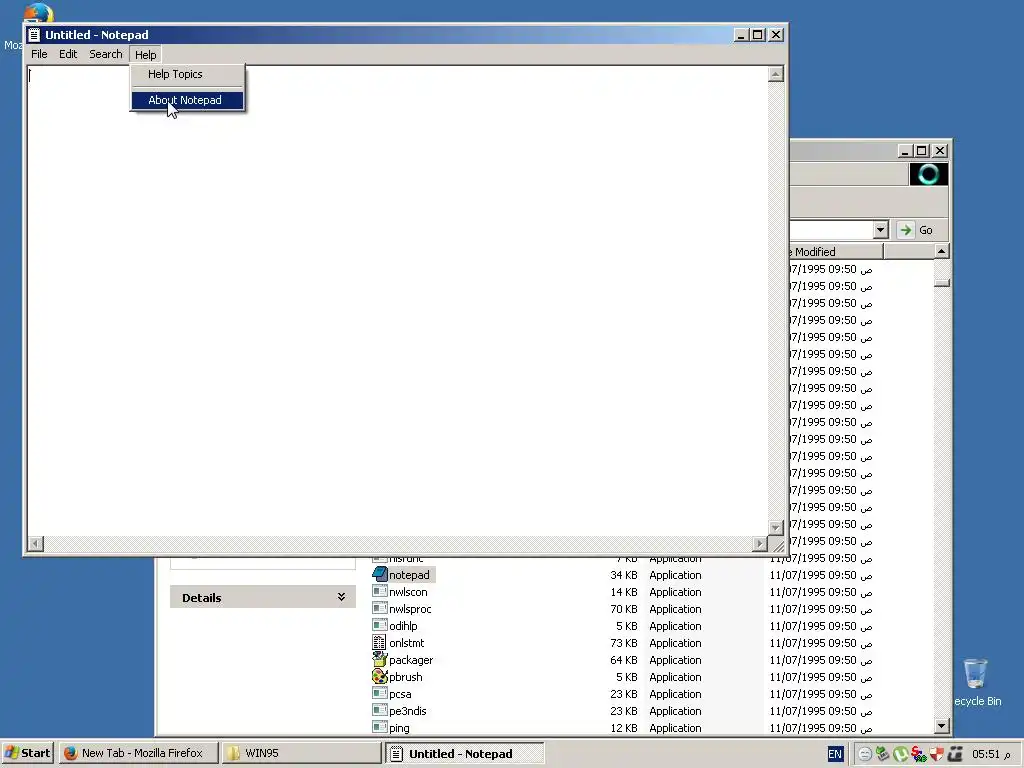Select the notepad file icon in Explorer
1024x768 pixels.
coord(379,574)
